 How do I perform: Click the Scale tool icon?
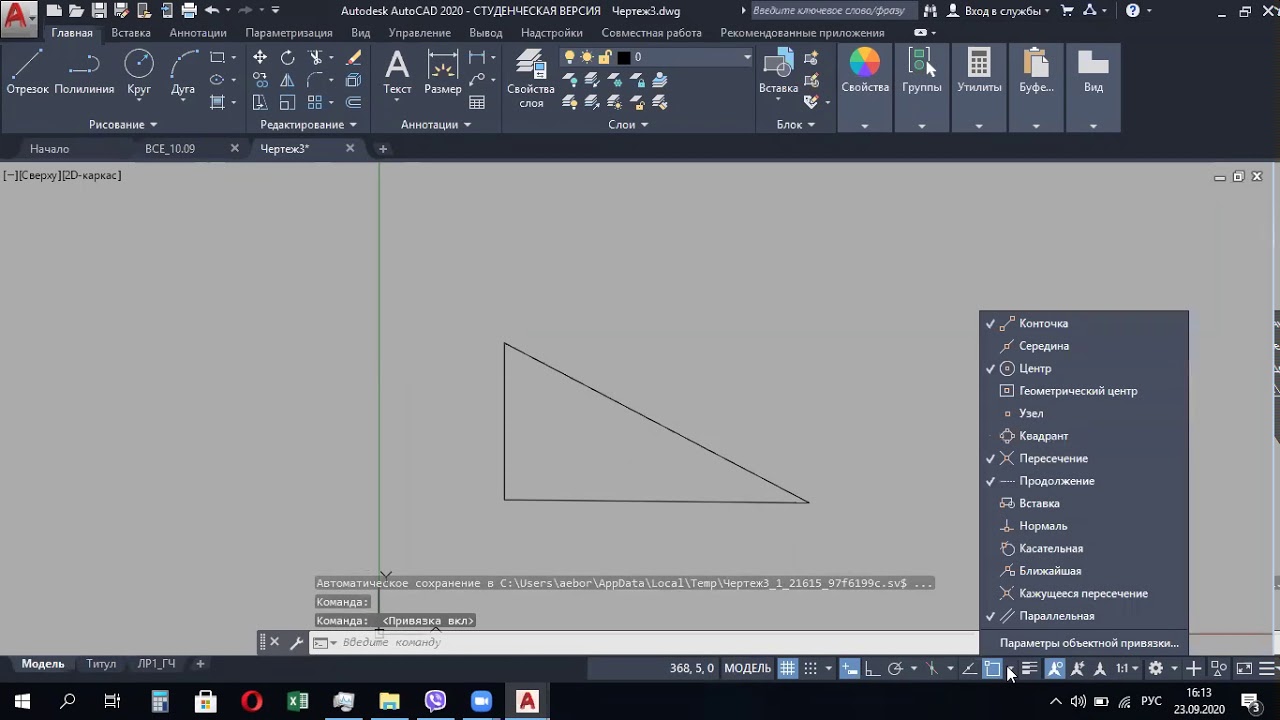point(288,102)
